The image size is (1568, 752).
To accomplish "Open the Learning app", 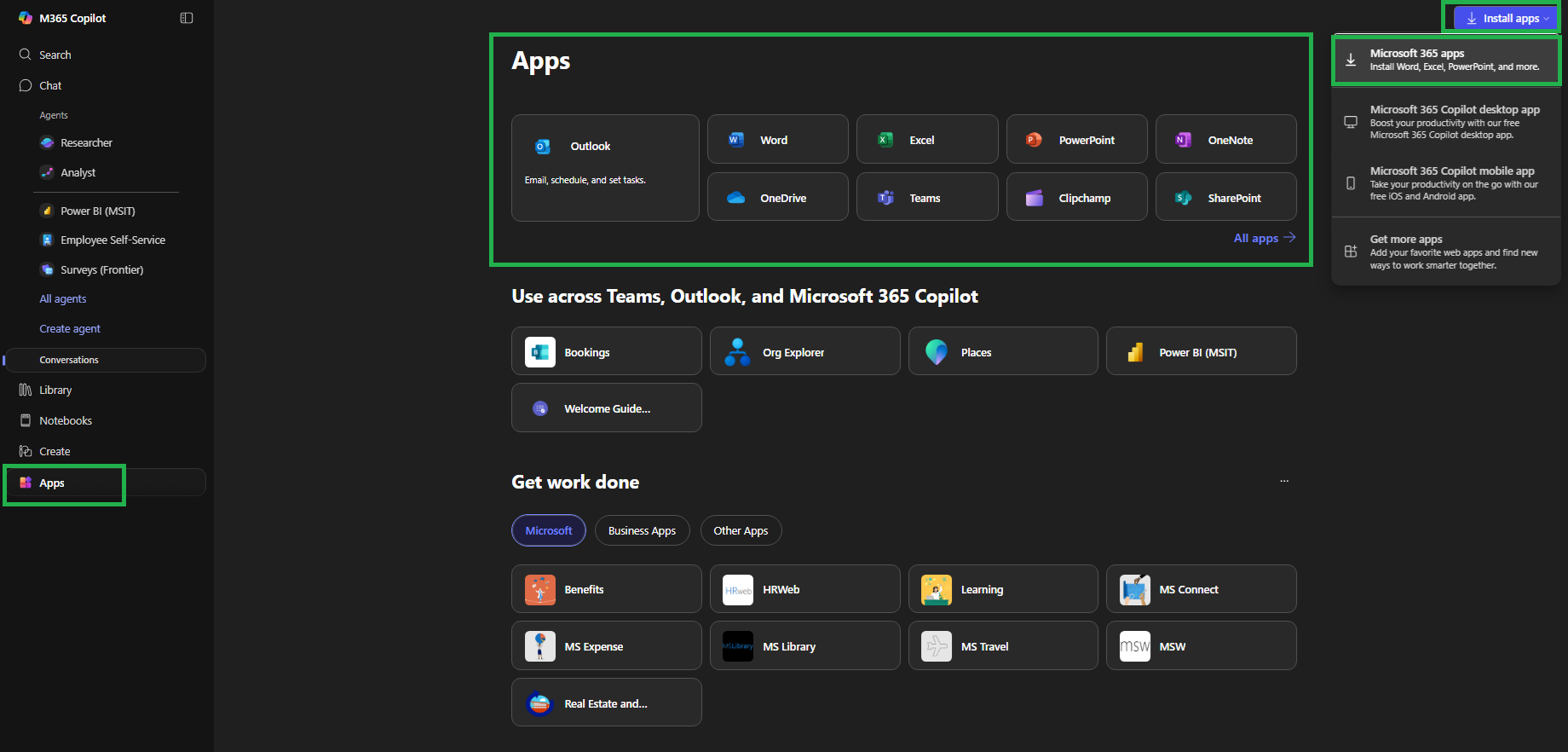I will click(x=1003, y=589).
